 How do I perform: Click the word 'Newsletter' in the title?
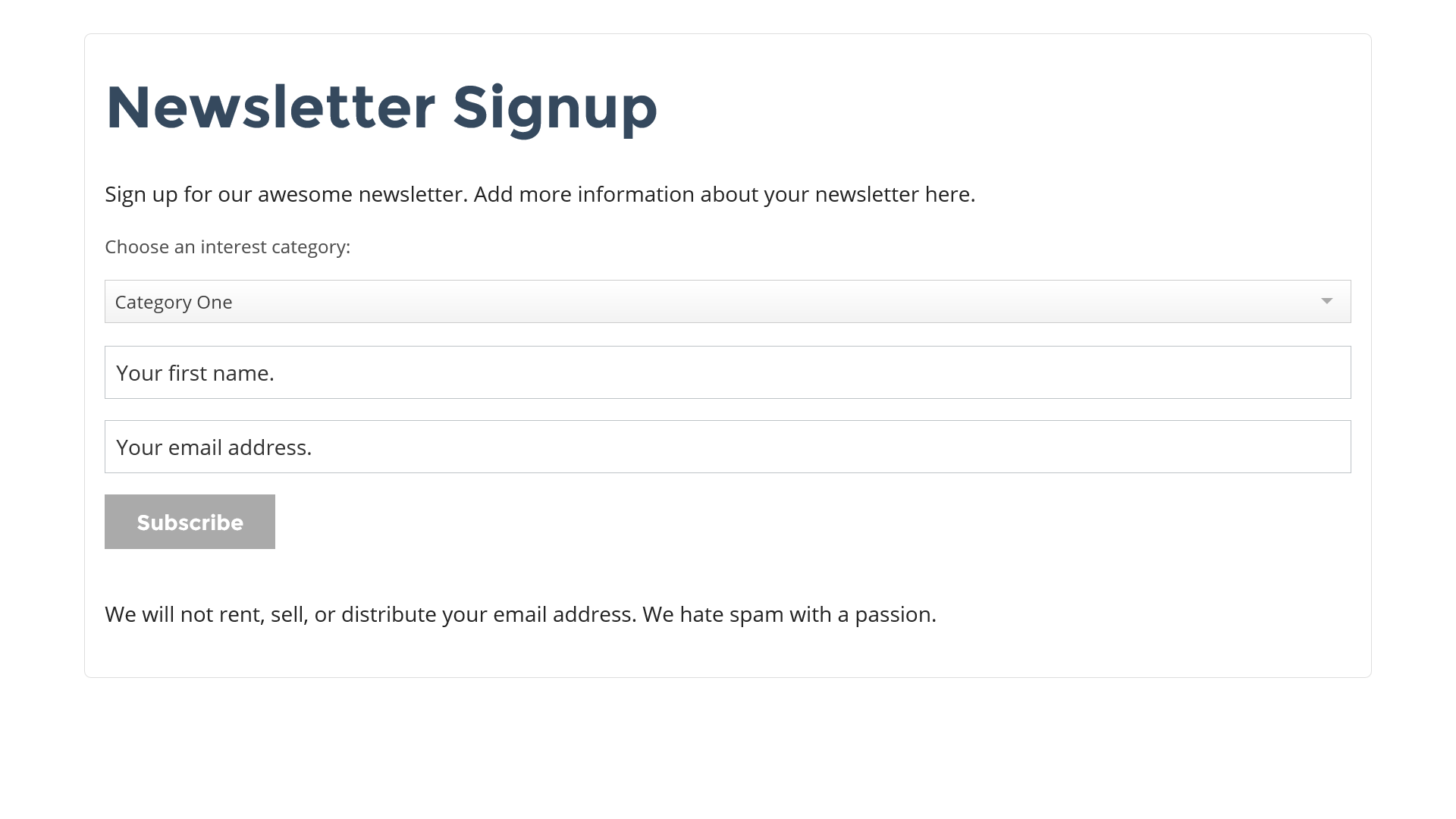(270, 108)
